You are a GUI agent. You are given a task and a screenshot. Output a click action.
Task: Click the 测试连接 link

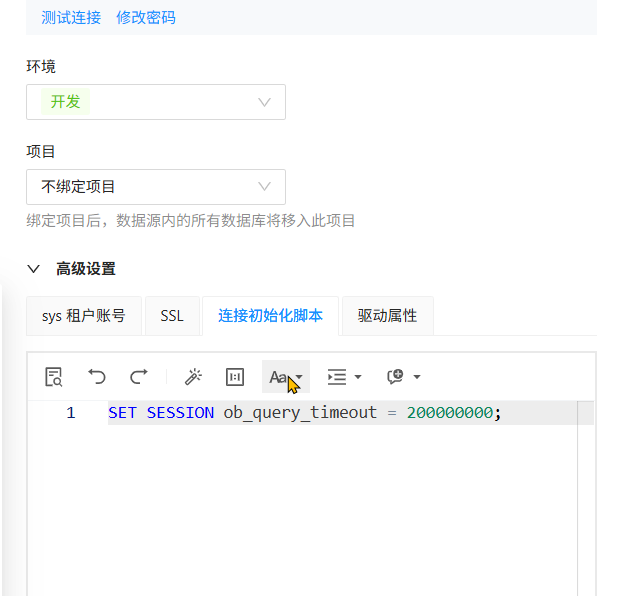71,17
